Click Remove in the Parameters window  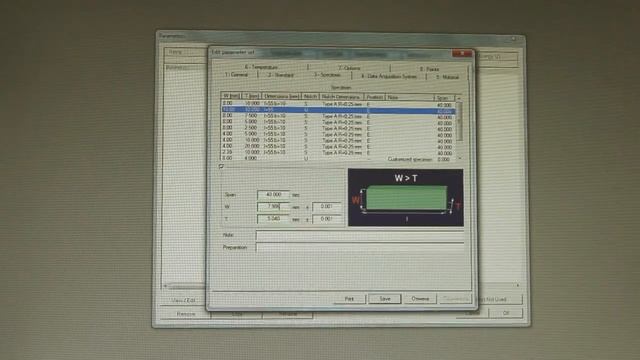[186, 314]
